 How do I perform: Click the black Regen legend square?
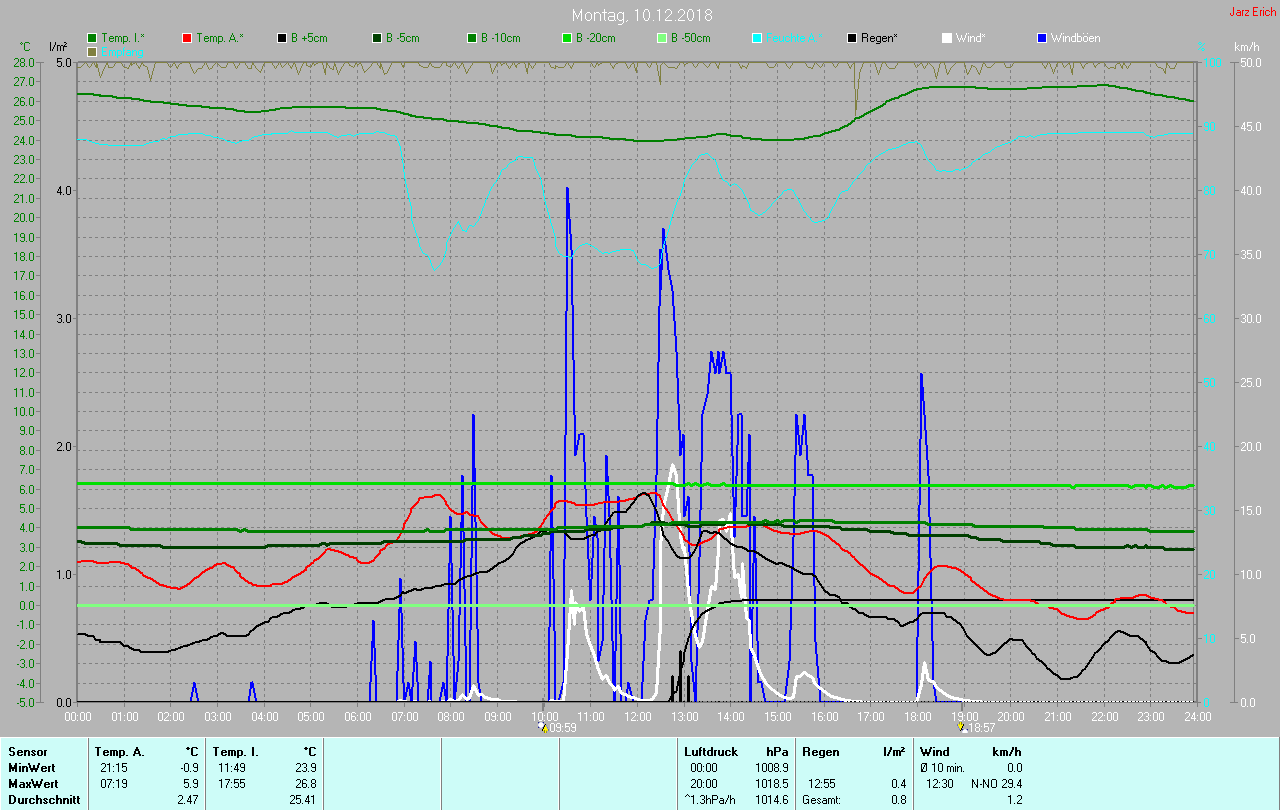coord(852,38)
